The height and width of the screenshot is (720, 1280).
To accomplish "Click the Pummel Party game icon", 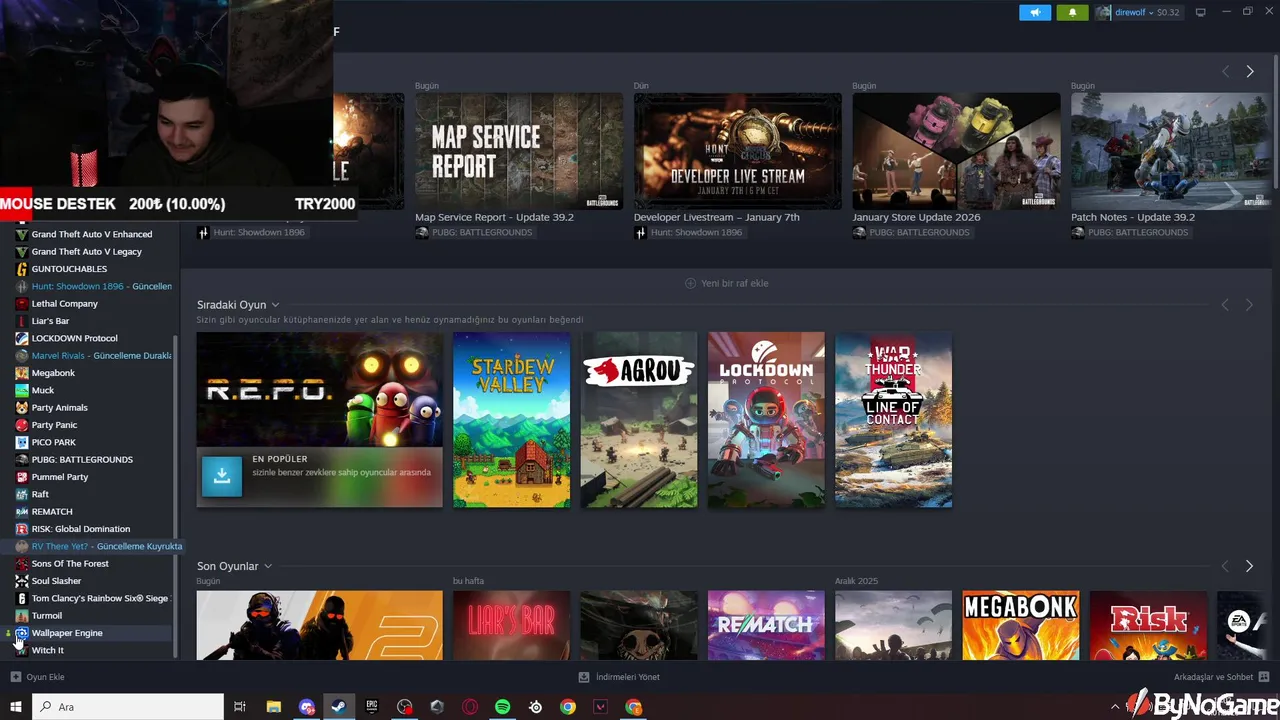I will (22, 477).
